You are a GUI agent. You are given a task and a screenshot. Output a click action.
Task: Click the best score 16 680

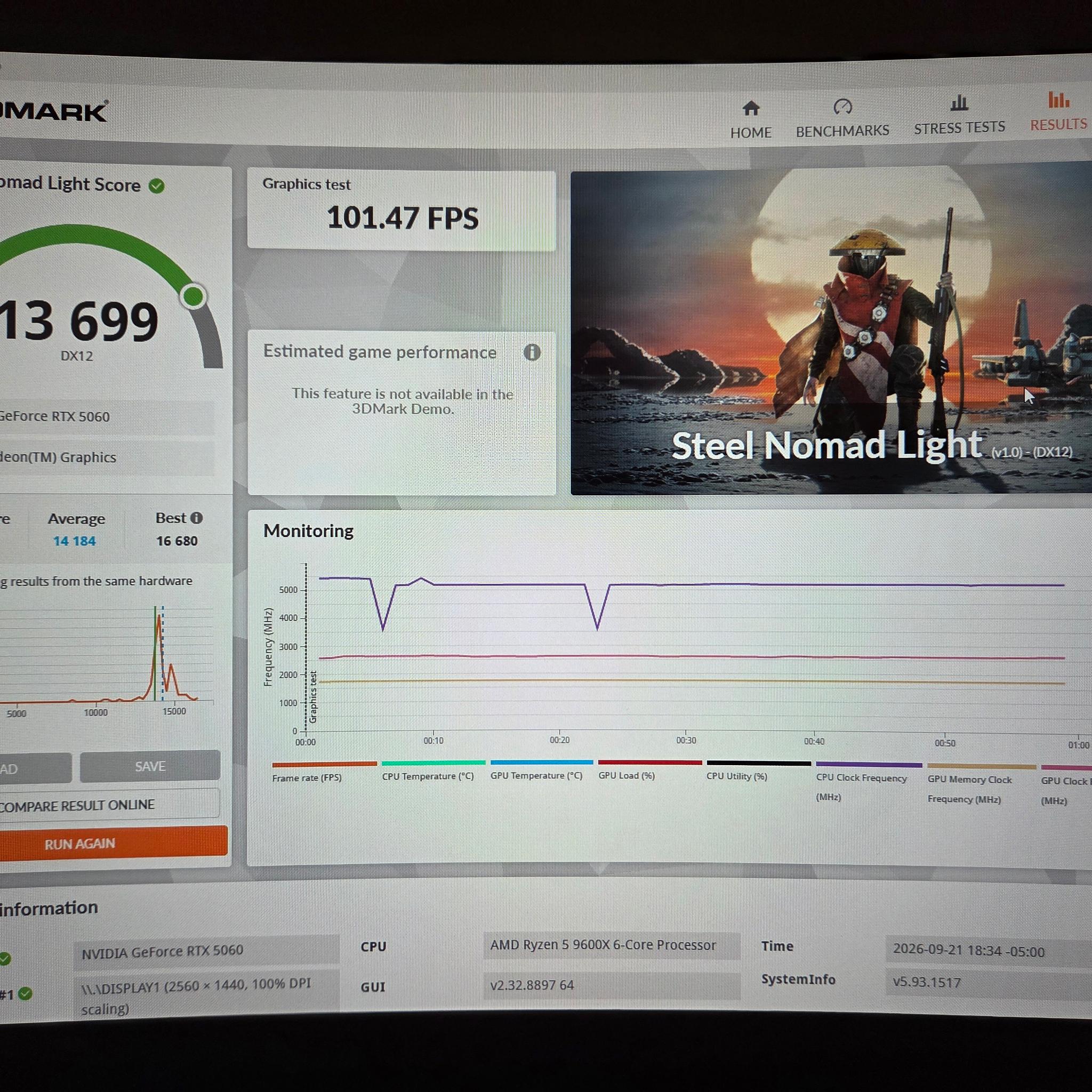coord(177,541)
